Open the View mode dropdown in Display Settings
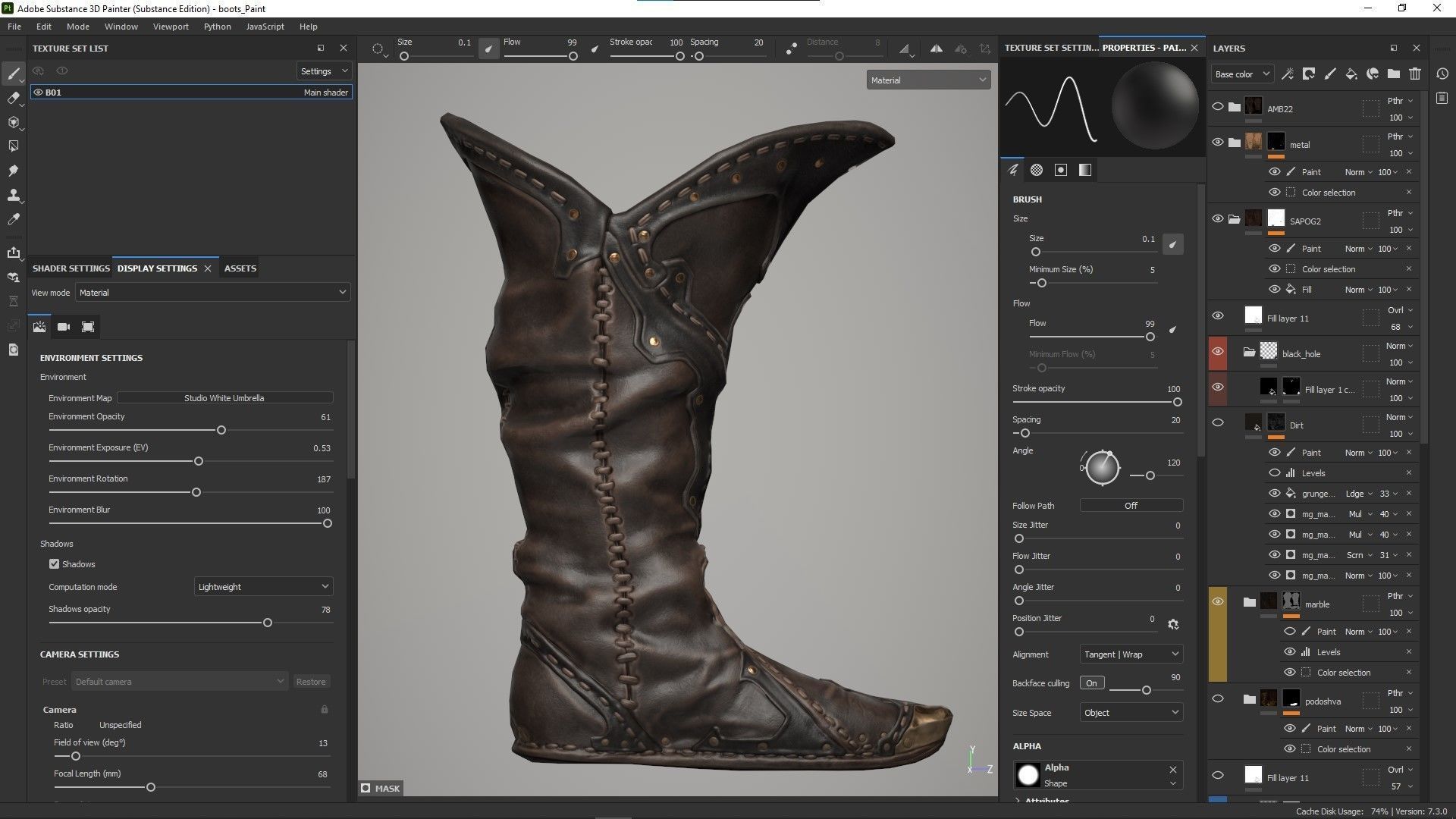 point(212,293)
